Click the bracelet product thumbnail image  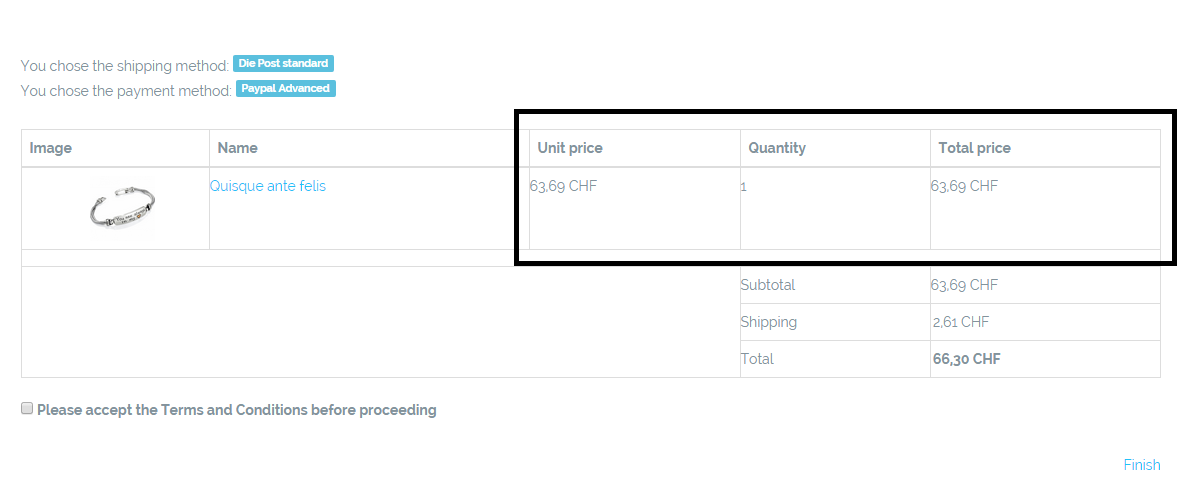123,207
